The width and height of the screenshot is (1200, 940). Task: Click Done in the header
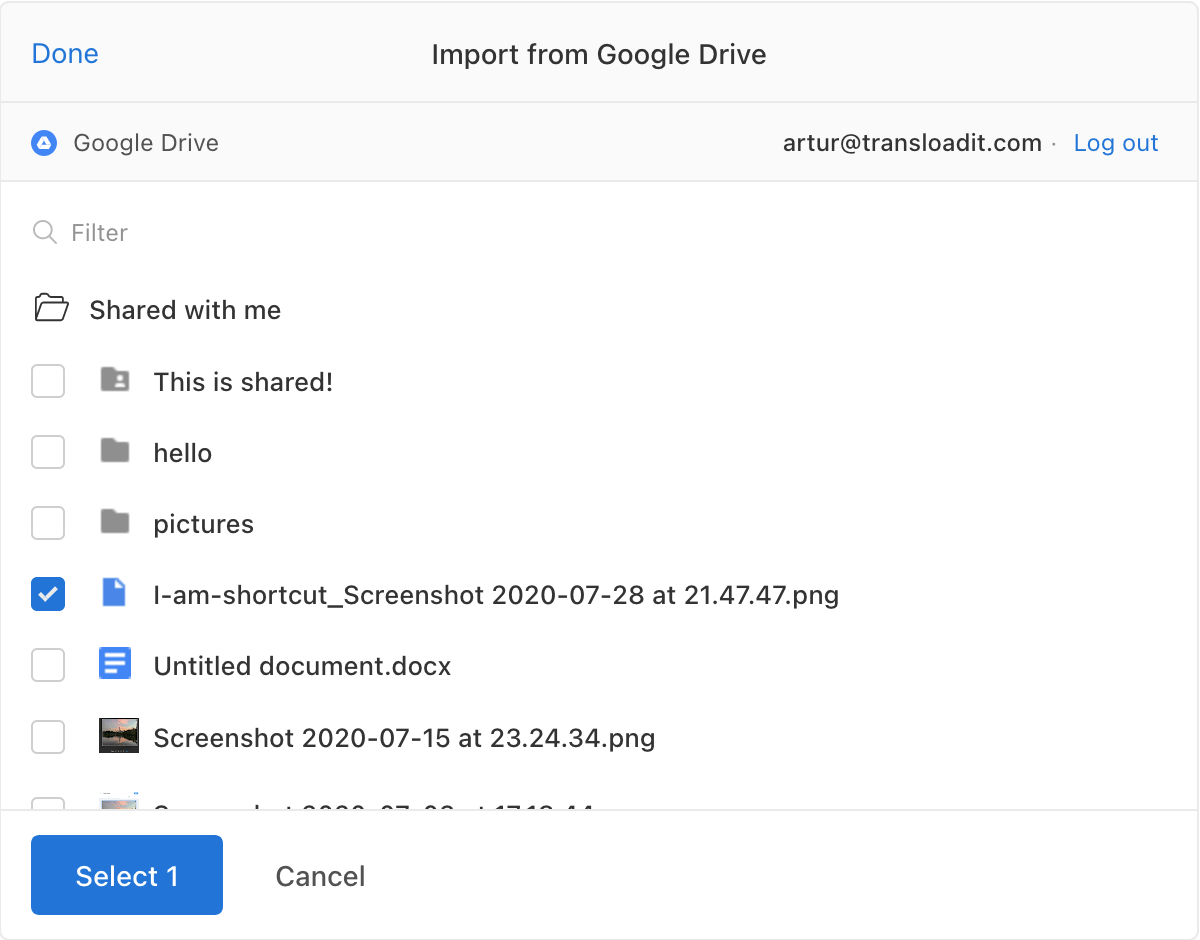pyautogui.click(x=65, y=53)
